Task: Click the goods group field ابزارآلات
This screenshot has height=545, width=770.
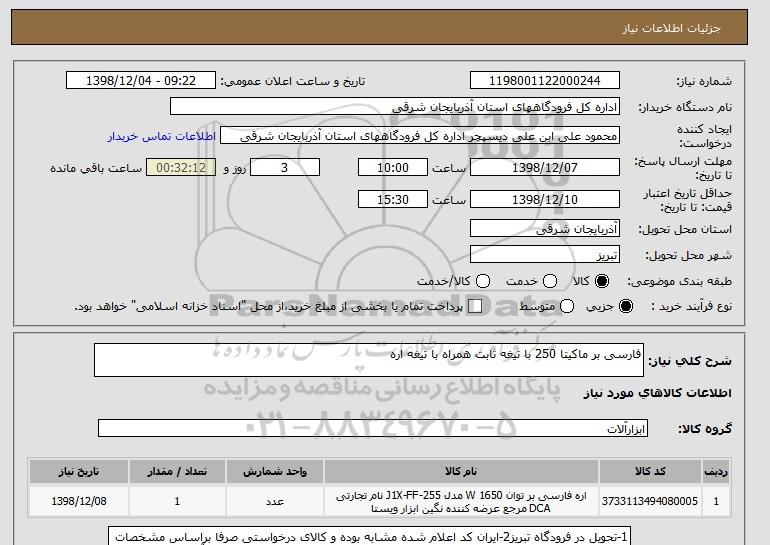Action: tap(373, 428)
